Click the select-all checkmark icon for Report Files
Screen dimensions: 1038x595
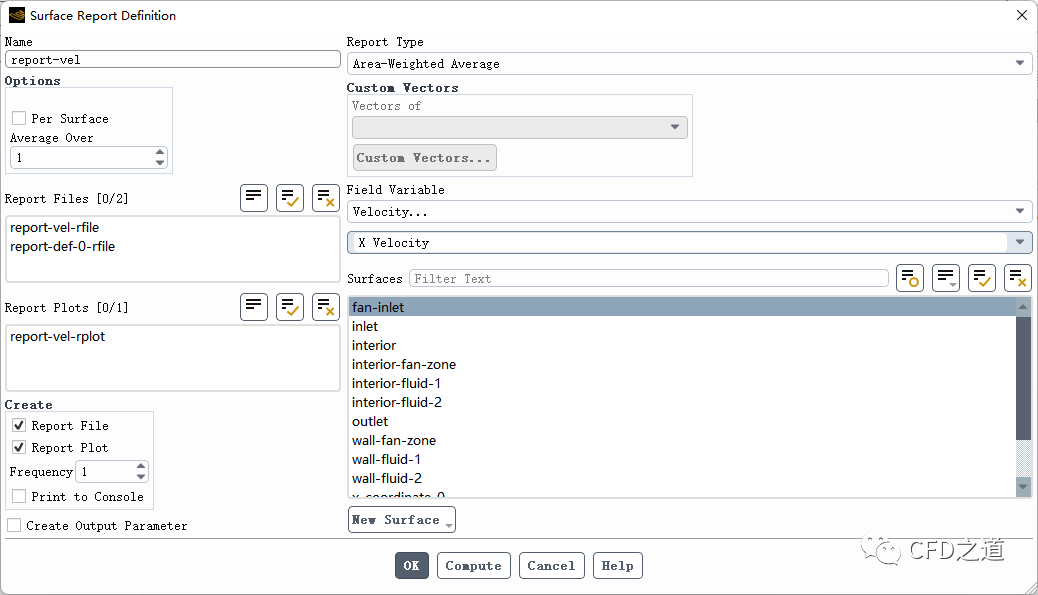click(290, 198)
